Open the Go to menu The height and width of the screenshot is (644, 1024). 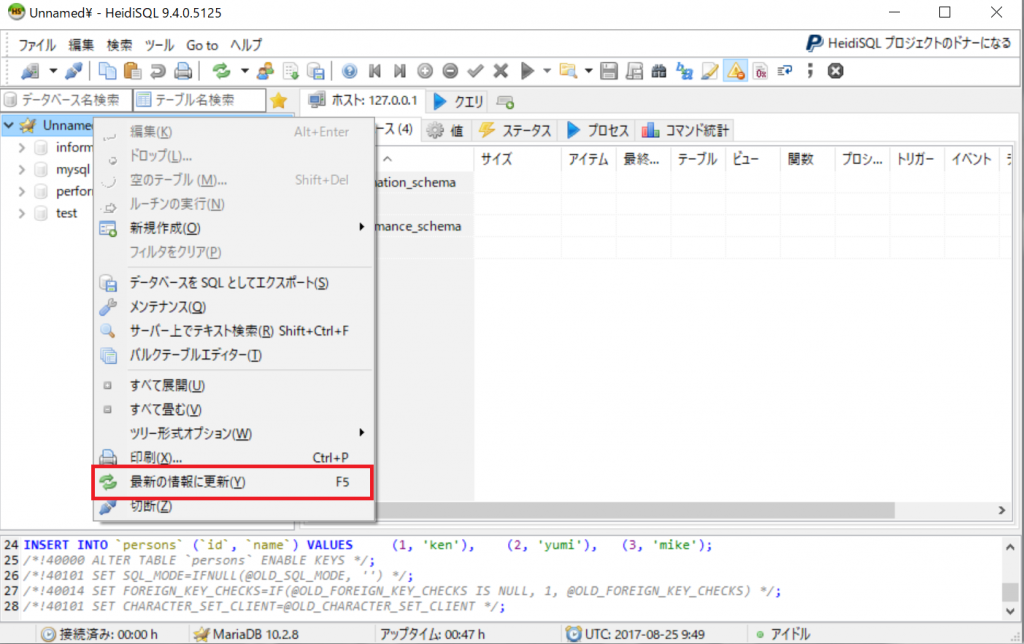tap(202, 45)
